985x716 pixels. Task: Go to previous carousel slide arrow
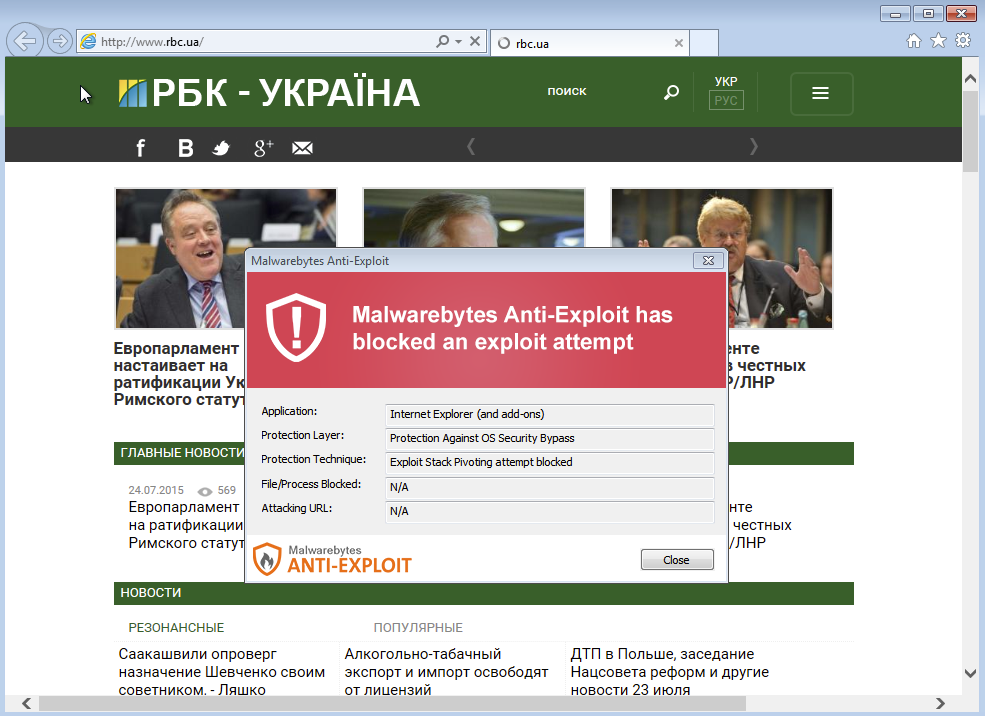471,147
